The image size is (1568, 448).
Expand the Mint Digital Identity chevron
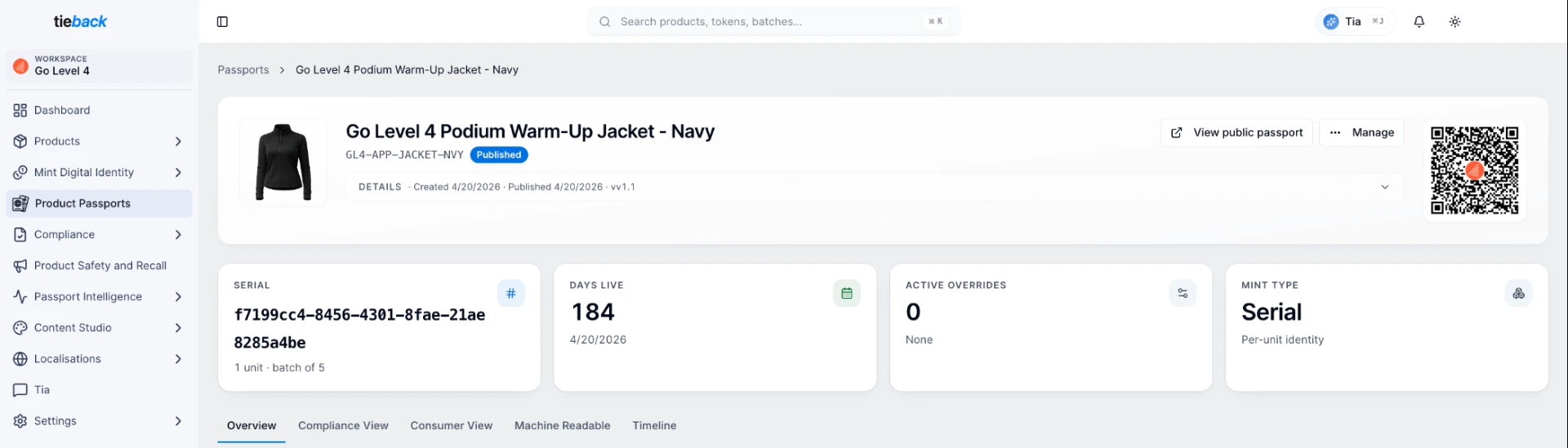click(178, 172)
